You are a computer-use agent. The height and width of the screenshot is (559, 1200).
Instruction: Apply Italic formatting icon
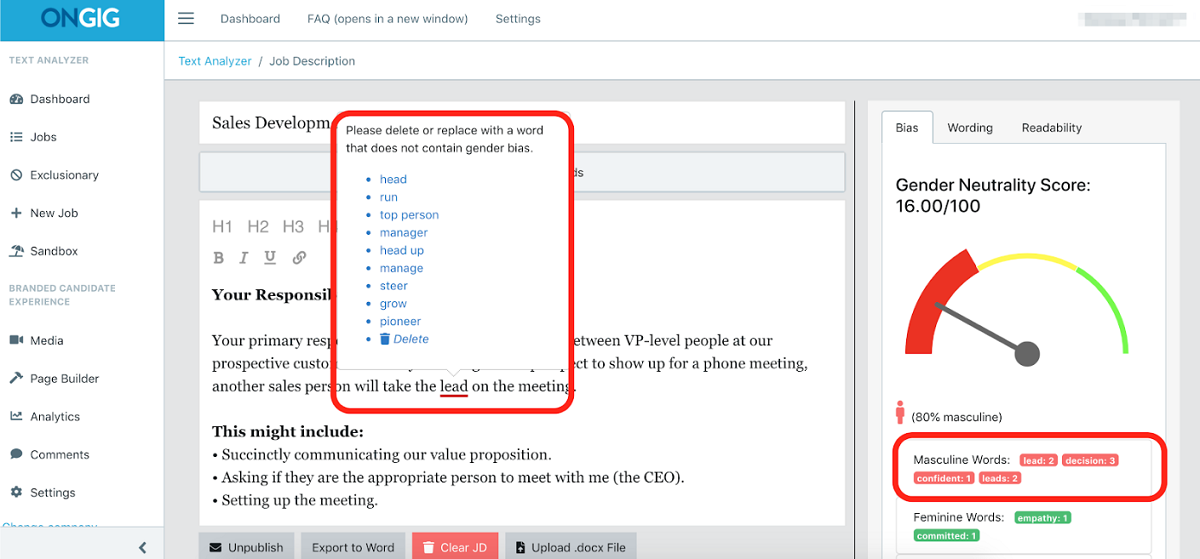coord(244,258)
